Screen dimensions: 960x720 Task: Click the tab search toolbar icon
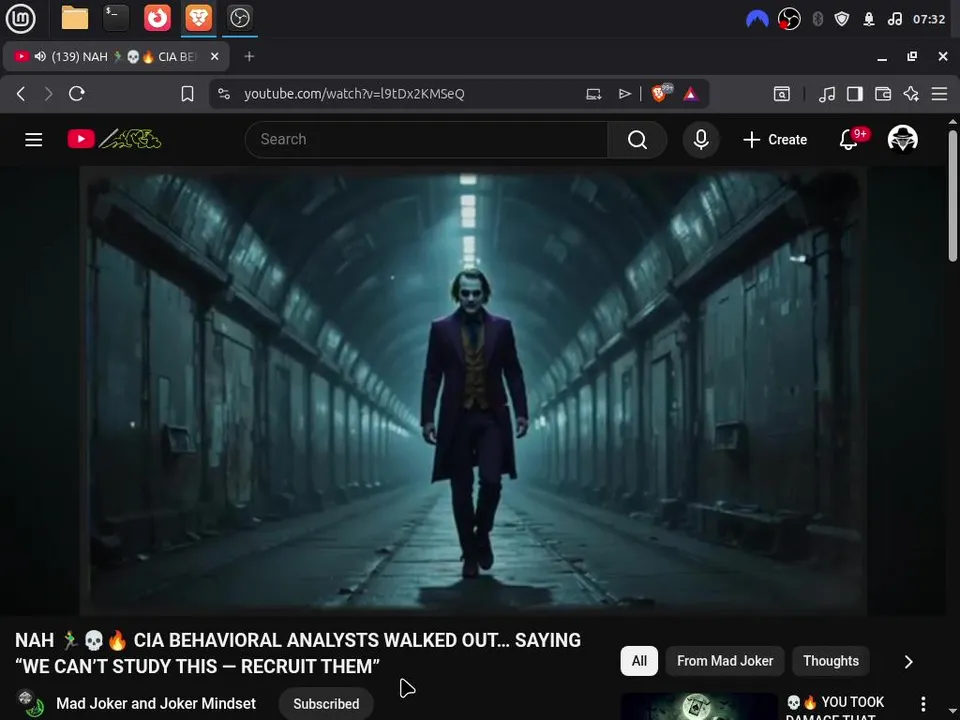pyautogui.click(x=782, y=94)
